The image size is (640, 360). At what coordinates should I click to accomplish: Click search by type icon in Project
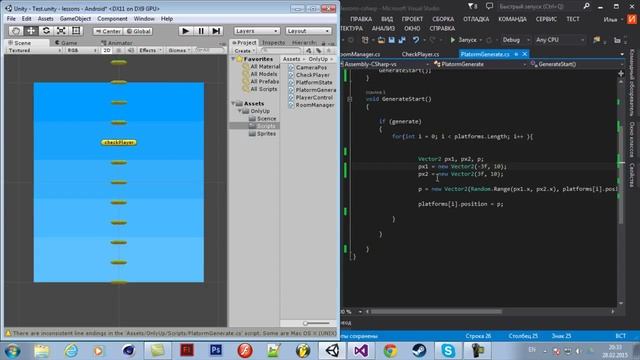pos(309,51)
